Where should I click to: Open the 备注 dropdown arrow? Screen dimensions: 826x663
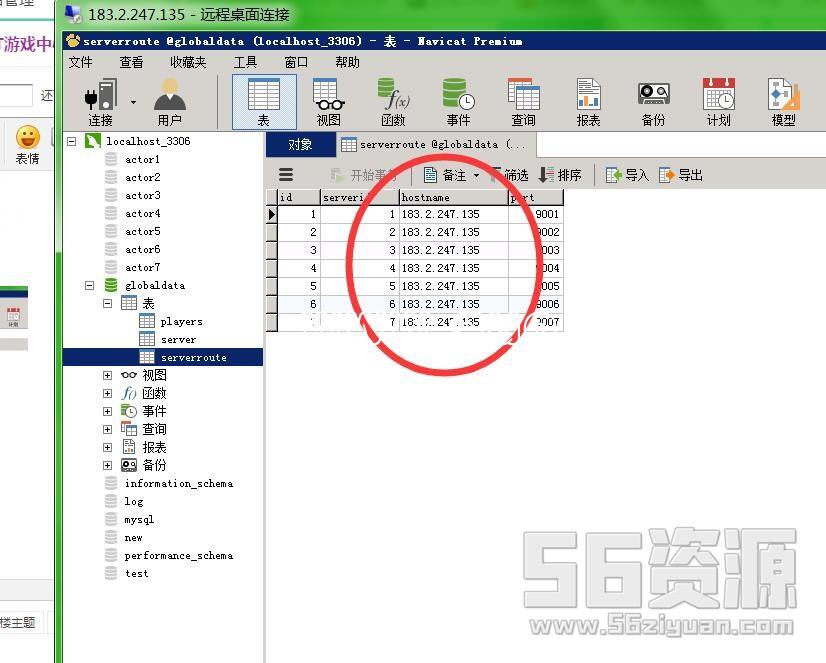point(477,176)
